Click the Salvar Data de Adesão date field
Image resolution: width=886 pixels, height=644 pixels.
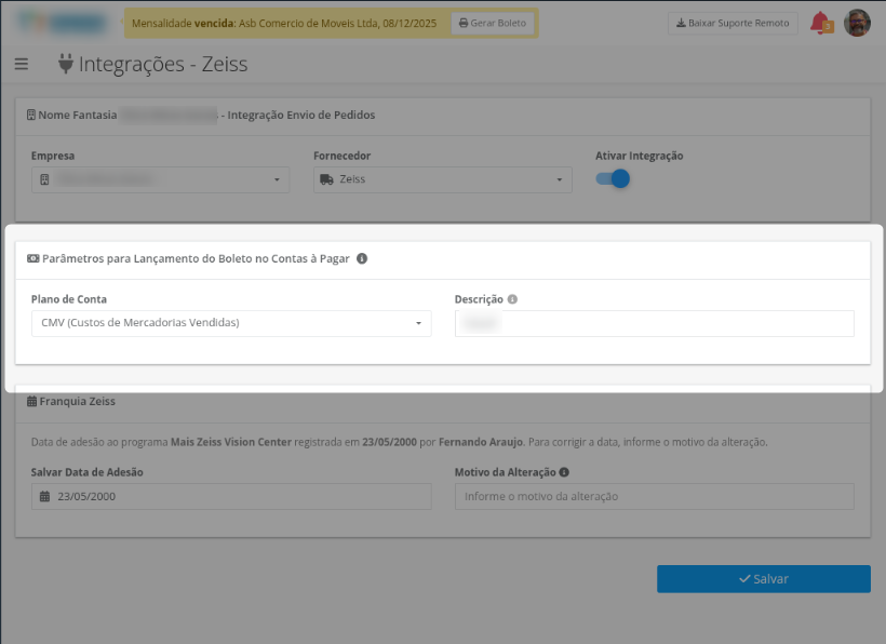tap(231, 497)
